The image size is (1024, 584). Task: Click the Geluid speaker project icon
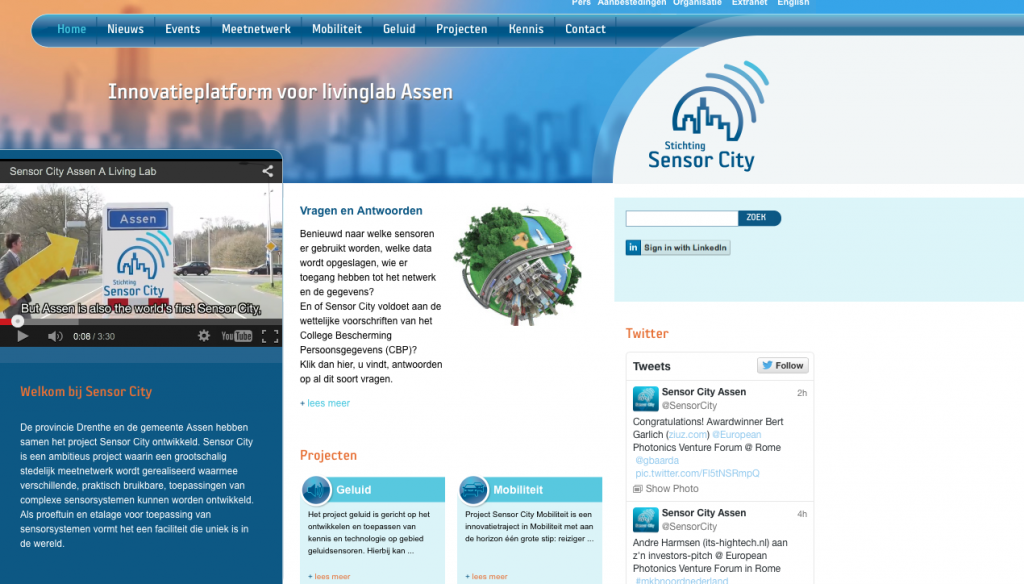pos(316,490)
